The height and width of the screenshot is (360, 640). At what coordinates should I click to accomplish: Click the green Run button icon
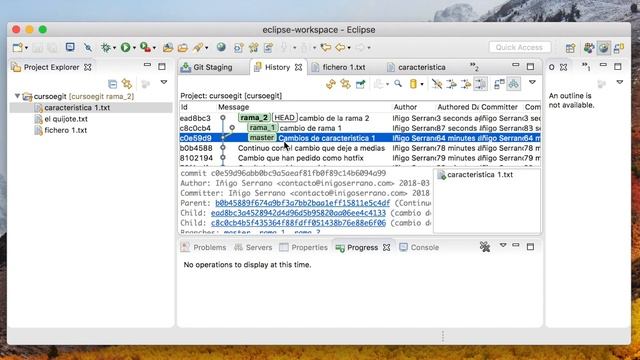pyautogui.click(x=125, y=47)
